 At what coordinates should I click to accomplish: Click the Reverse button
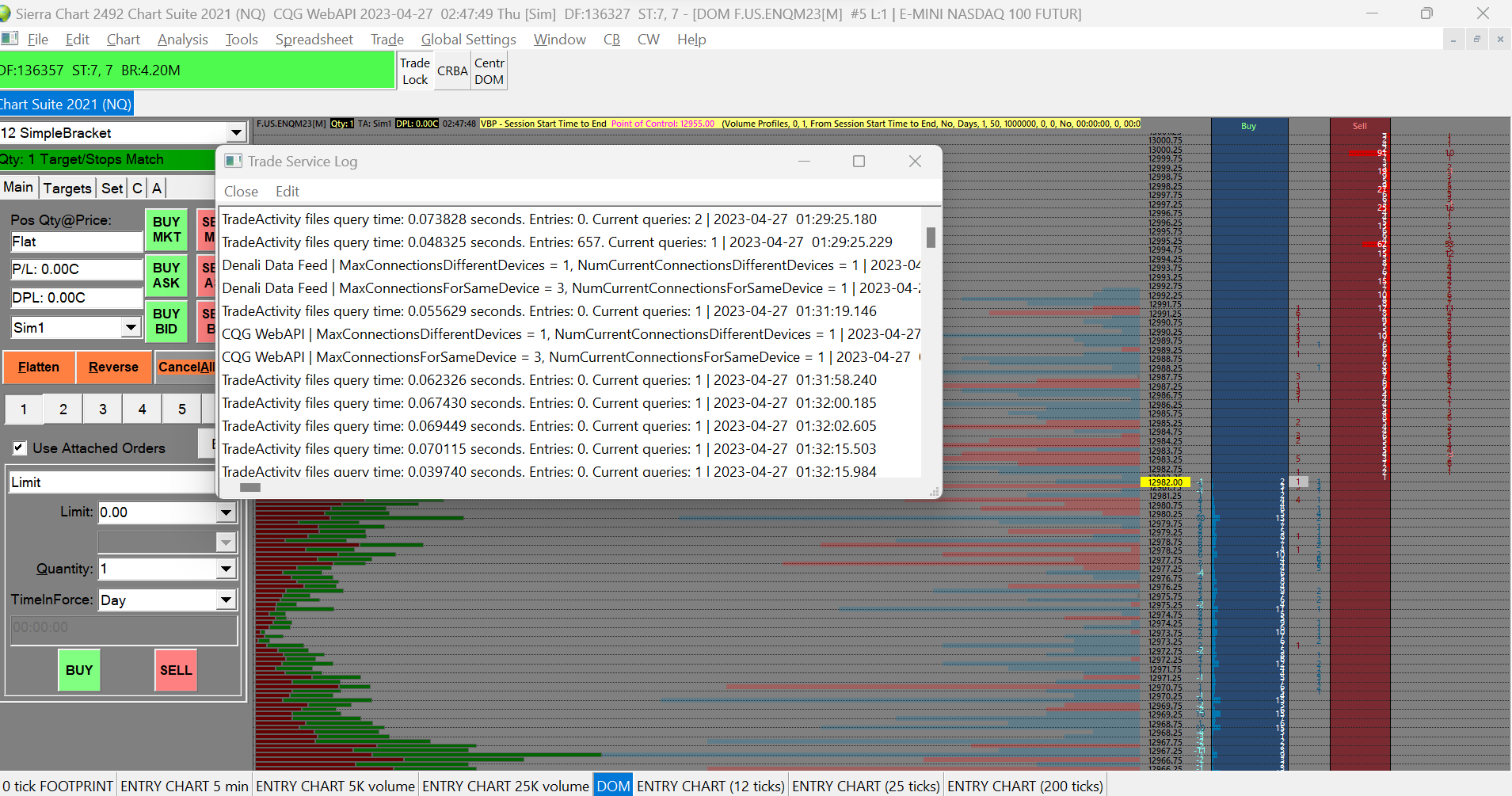coord(113,368)
